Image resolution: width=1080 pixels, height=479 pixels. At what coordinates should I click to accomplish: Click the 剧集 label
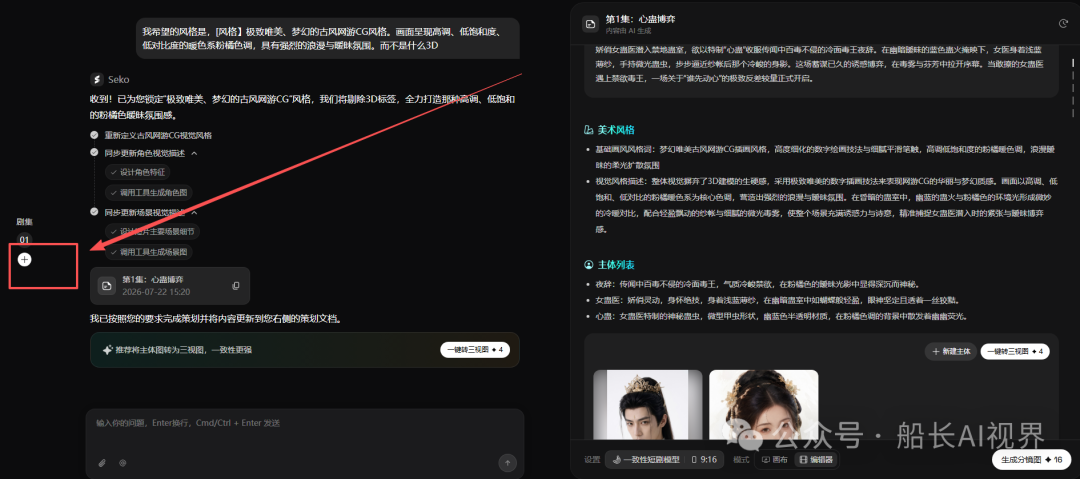[x=25, y=221]
